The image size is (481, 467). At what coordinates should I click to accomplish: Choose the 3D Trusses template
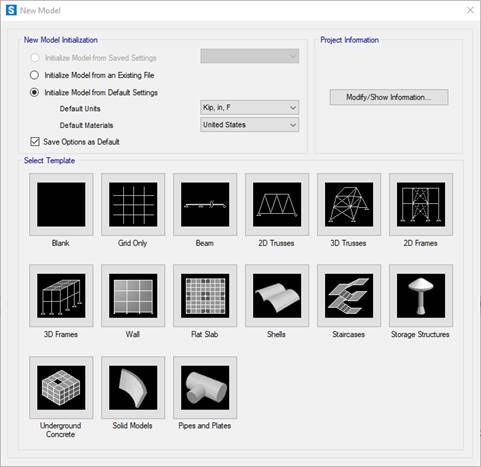(349, 204)
